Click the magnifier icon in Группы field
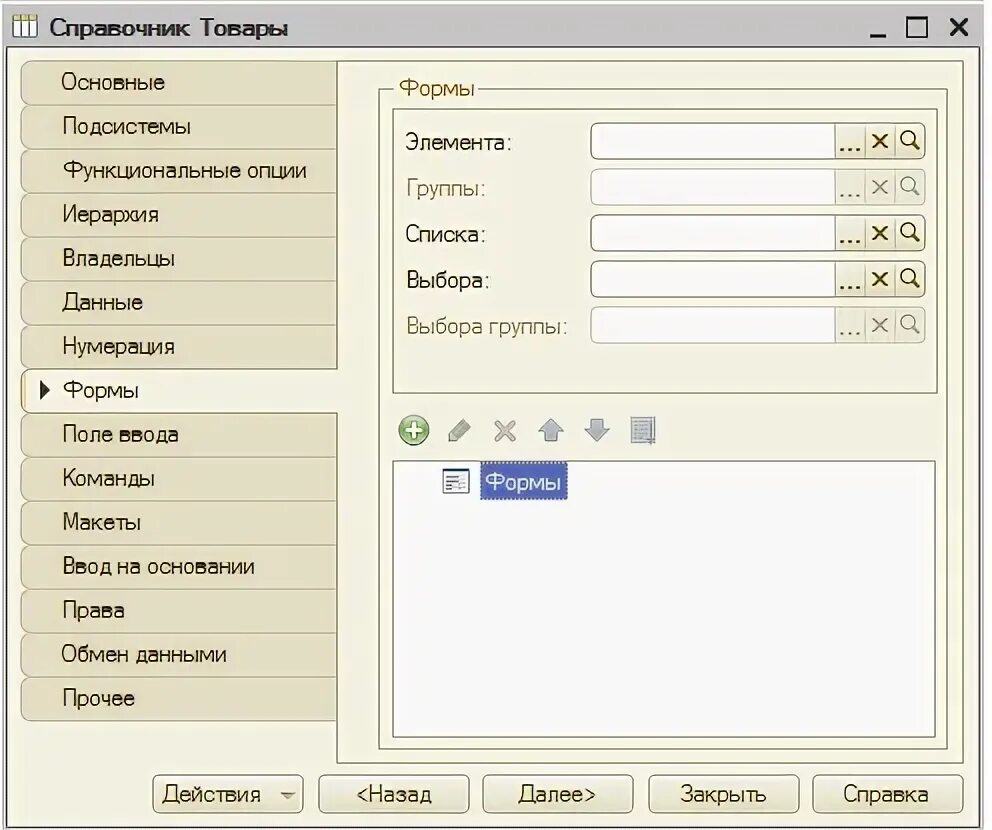 pyautogui.click(x=910, y=187)
